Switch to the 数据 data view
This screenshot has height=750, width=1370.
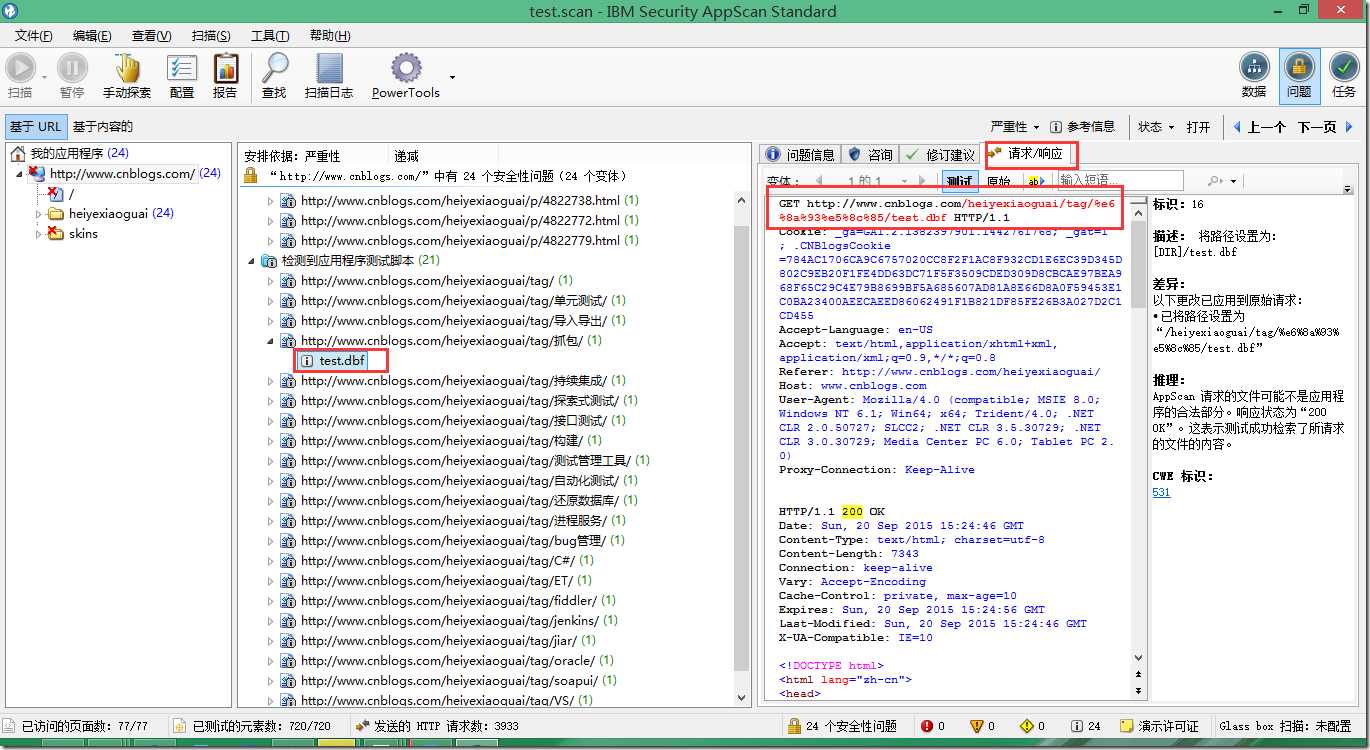(1254, 68)
